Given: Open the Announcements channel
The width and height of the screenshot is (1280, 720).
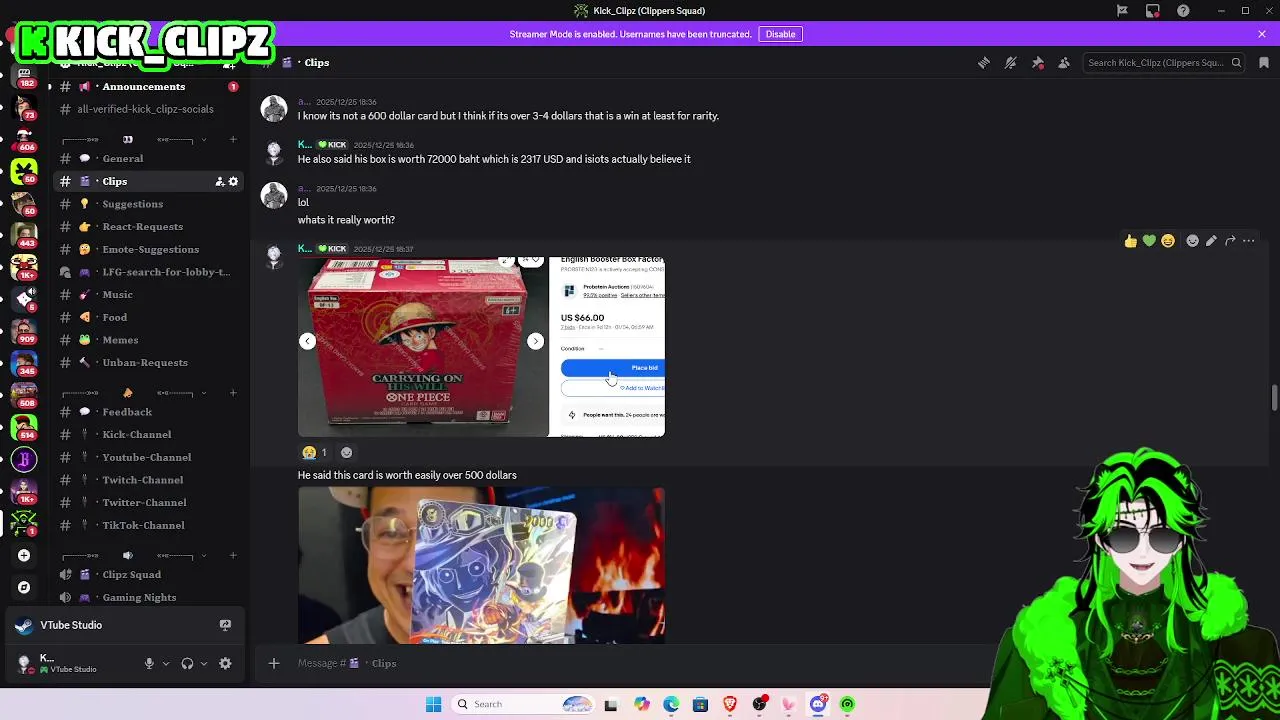Looking at the screenshot, I should pos(144,86).
